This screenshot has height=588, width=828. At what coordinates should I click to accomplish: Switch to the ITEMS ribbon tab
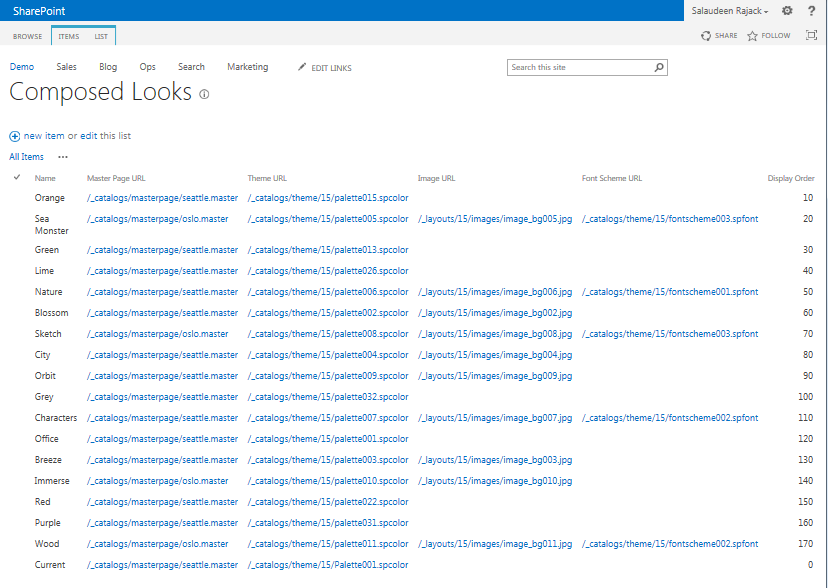(69, 36)
